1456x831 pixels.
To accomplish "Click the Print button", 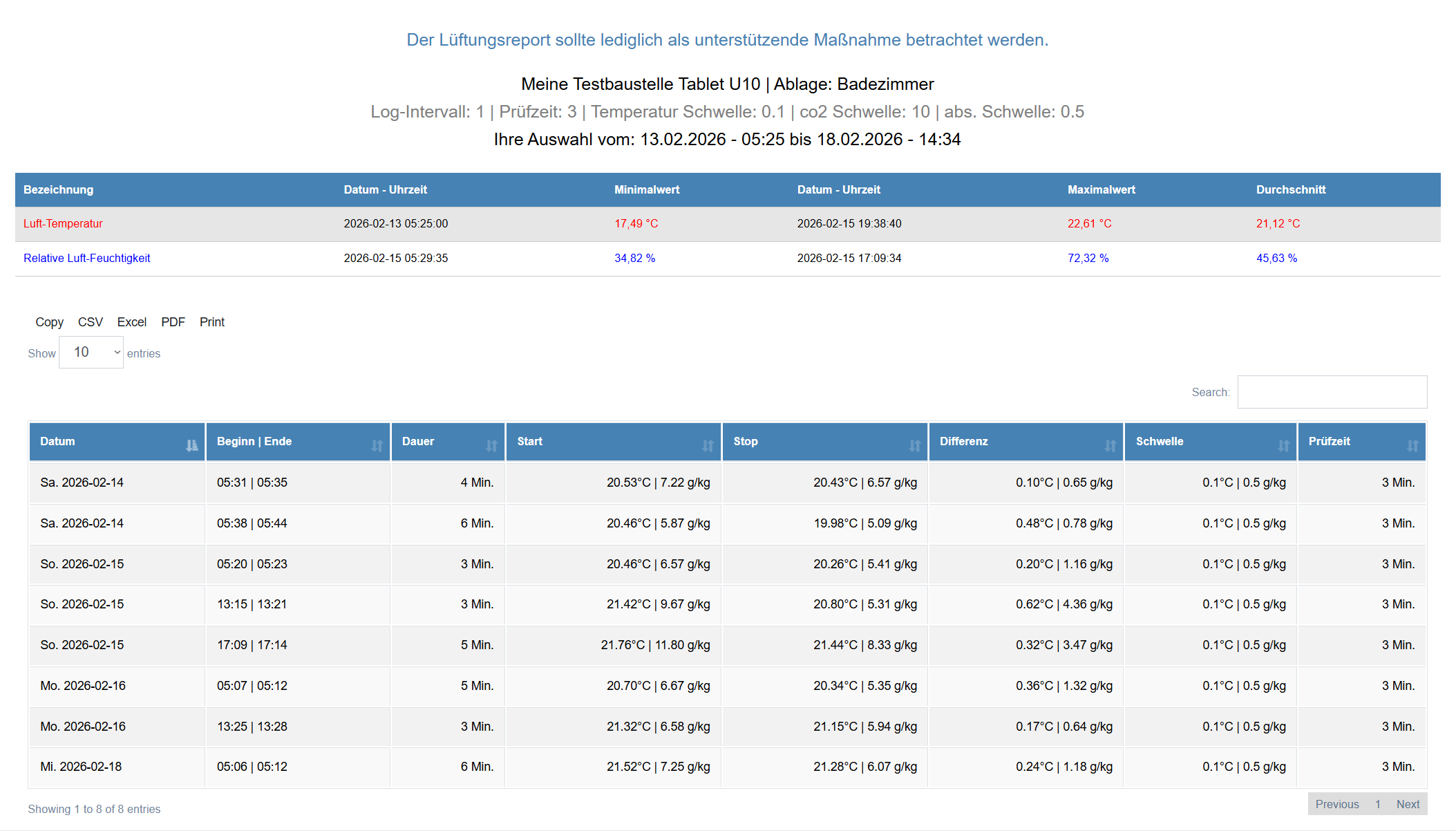I will (212, 322).
